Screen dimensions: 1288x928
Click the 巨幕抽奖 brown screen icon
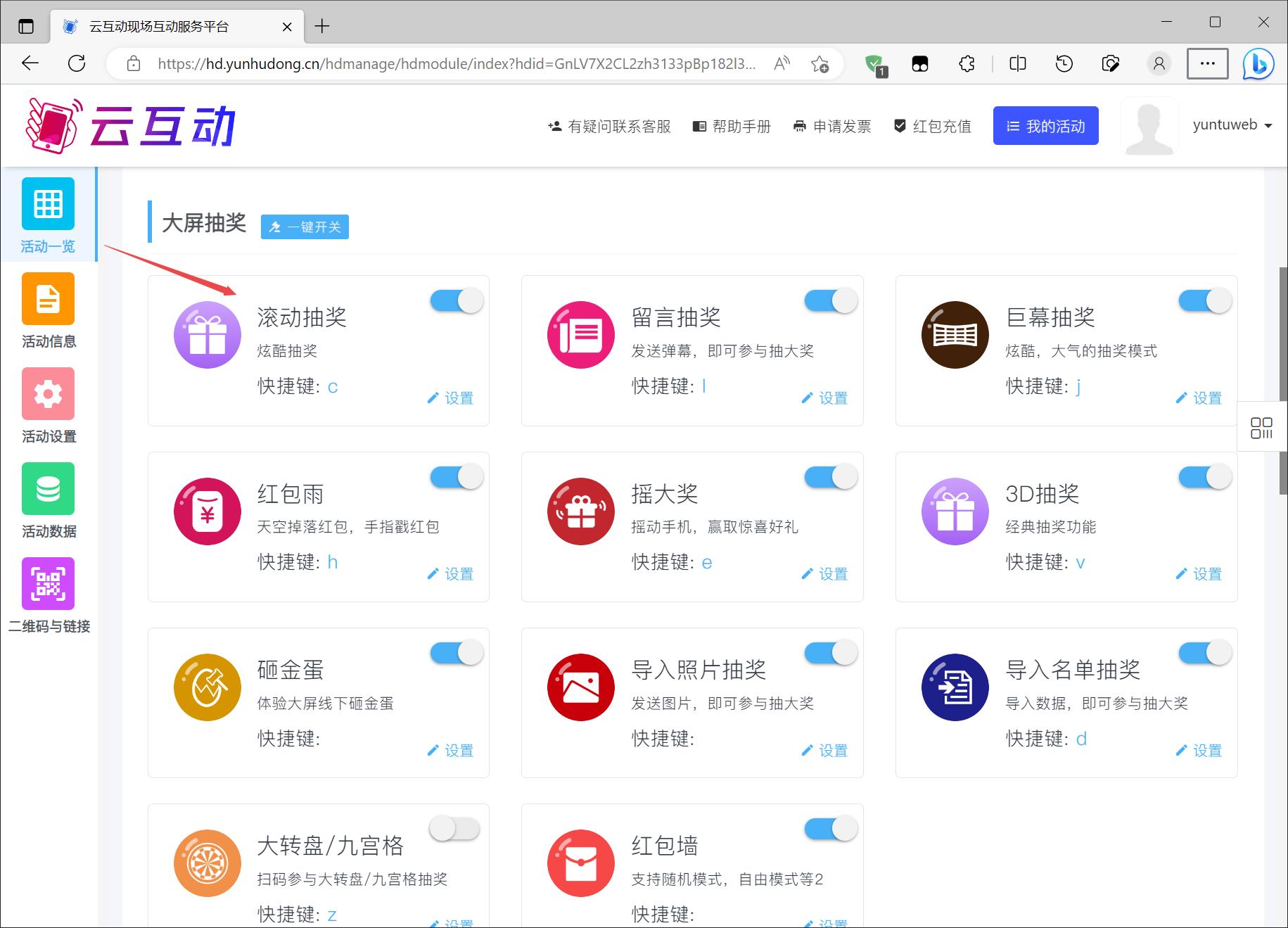955,335
